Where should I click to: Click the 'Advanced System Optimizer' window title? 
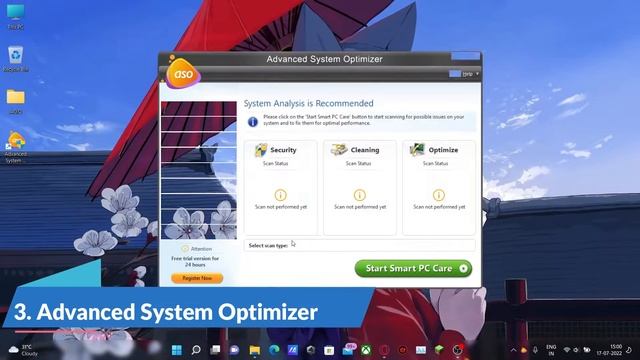(x=324, y=59)
